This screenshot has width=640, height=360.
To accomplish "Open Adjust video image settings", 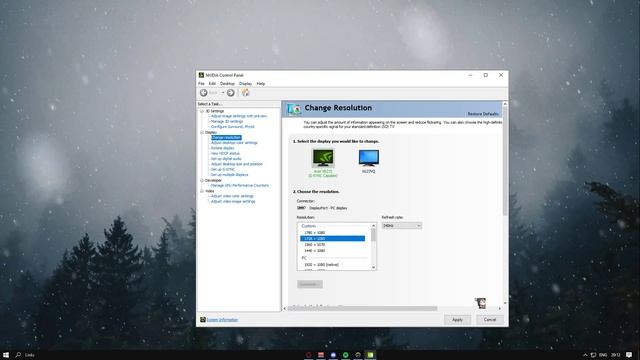I will pyautogui.click(x=233, y=201).
